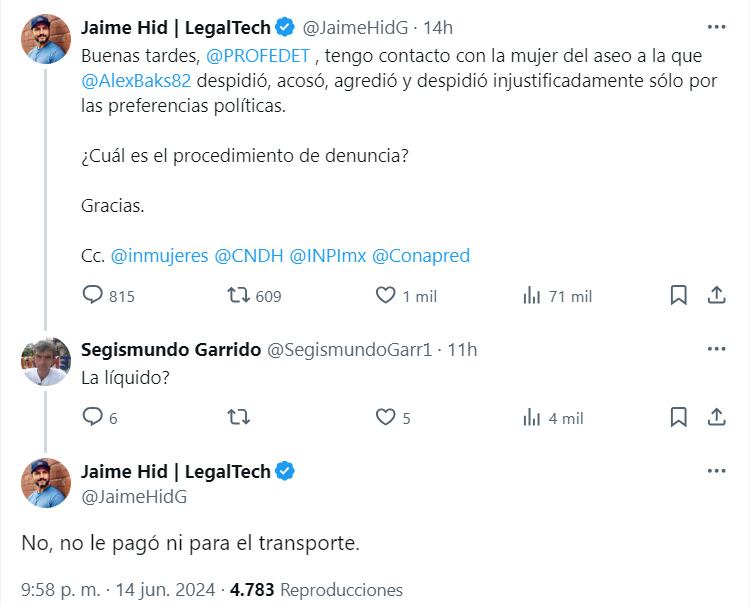Share Jaime Hid's first tweet

(716, 296)
